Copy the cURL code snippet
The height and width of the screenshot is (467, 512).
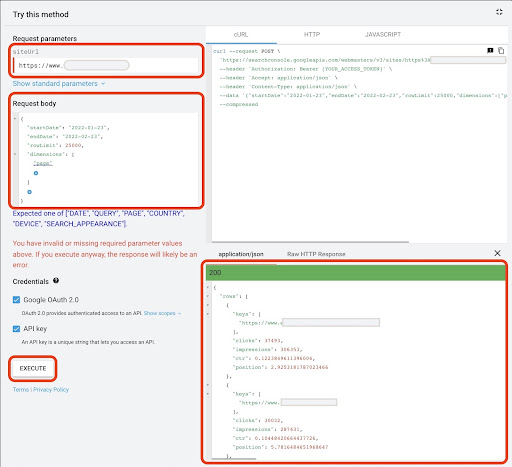pos(501,51)
